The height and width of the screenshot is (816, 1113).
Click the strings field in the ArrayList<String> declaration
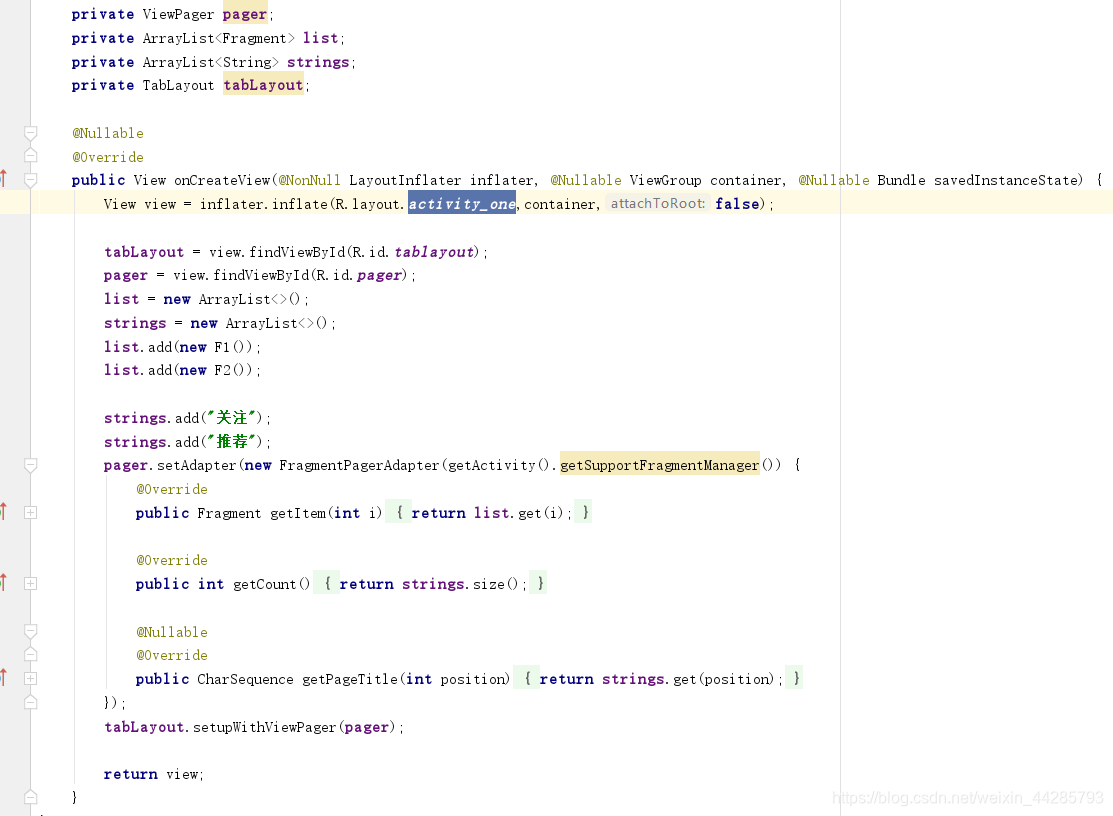click(x=318, y=62)
